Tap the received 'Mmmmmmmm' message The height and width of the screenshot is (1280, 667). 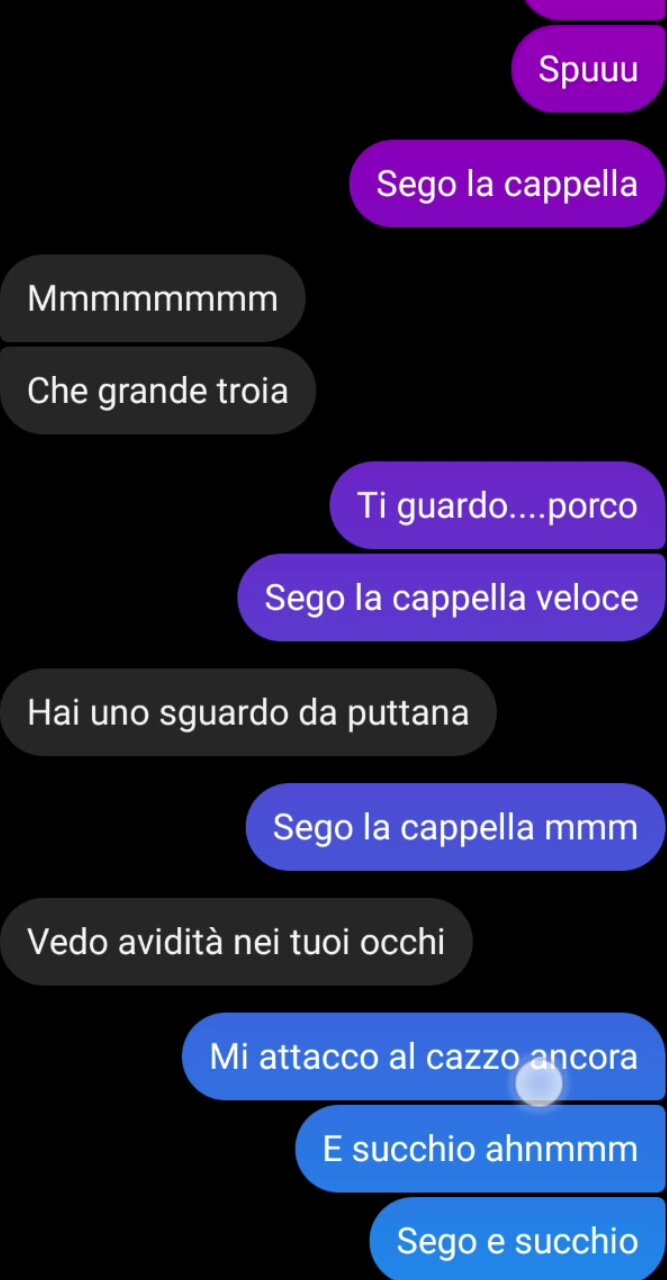(152, 298)
